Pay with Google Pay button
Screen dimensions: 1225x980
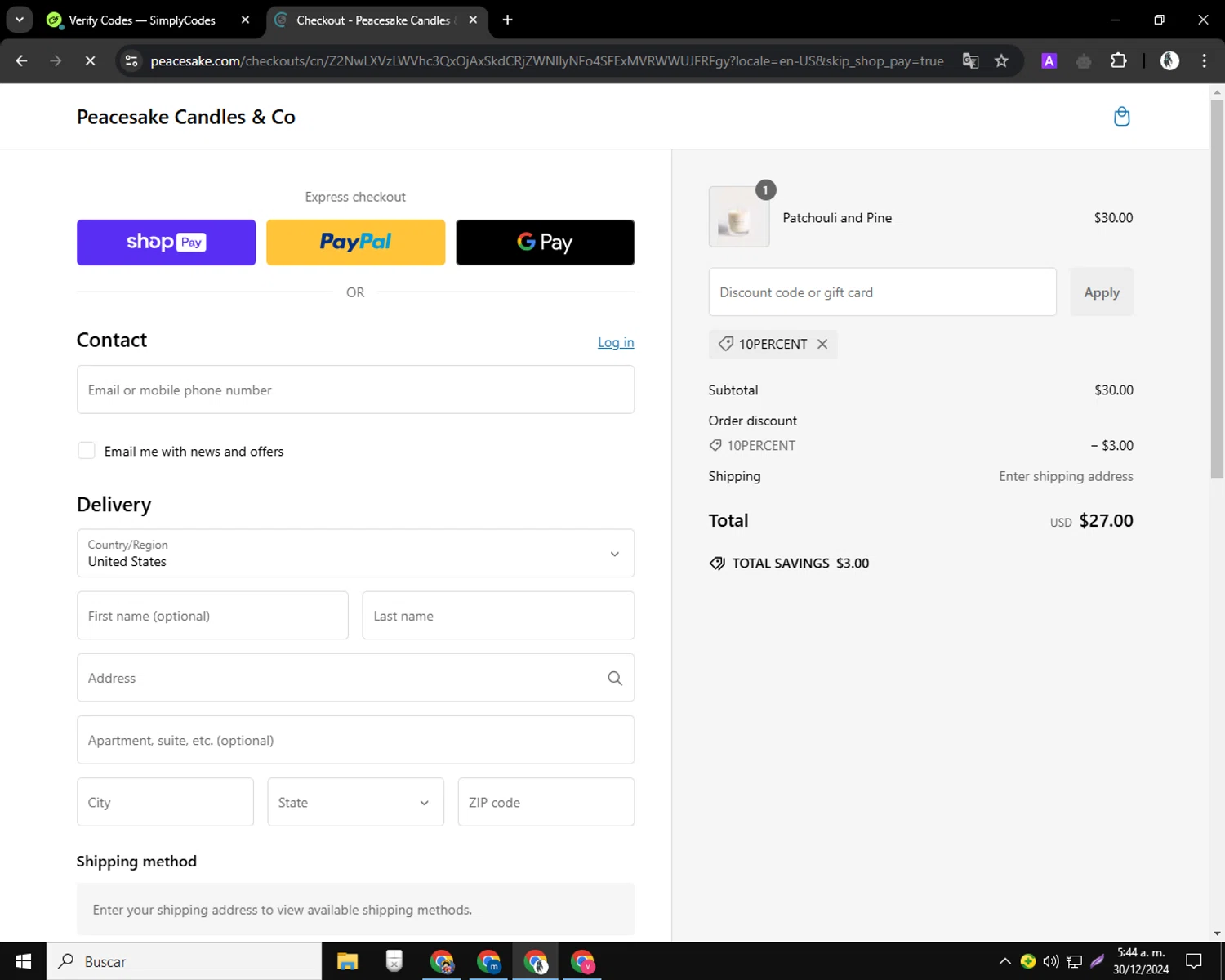tap(545, 243)
